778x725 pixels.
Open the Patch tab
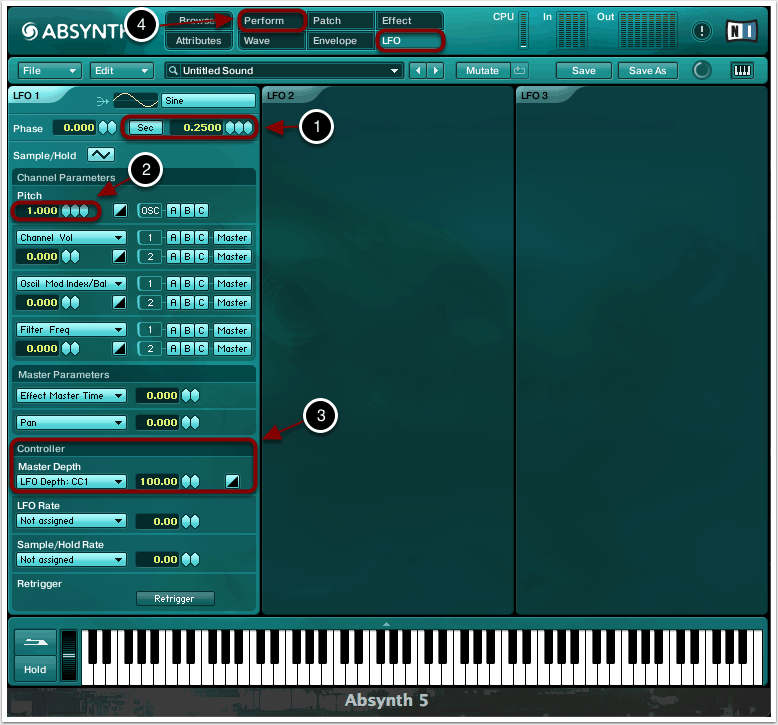tap(340, 21)
